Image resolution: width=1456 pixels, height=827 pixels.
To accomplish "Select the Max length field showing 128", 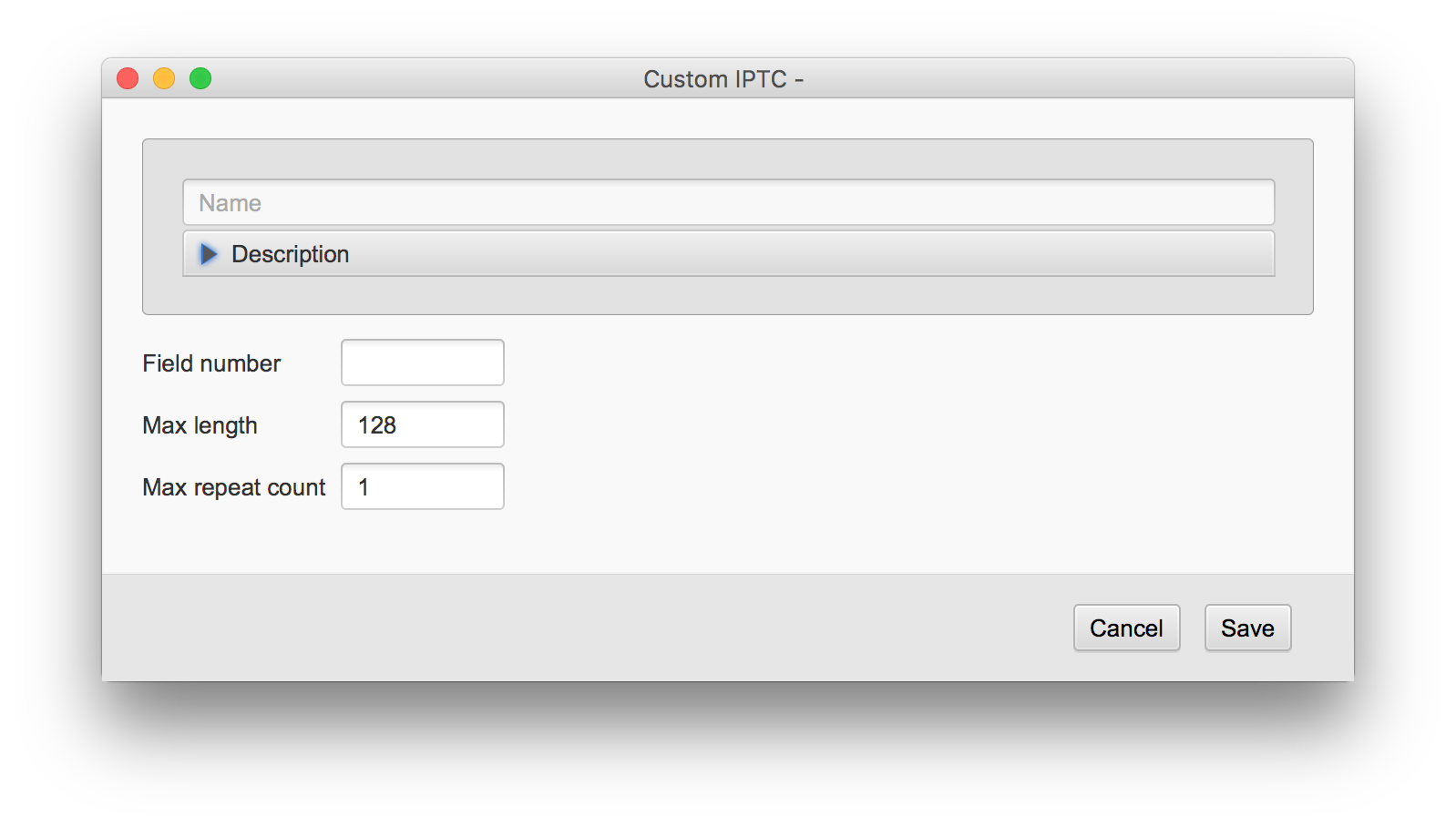I will (x=423, y=424).
